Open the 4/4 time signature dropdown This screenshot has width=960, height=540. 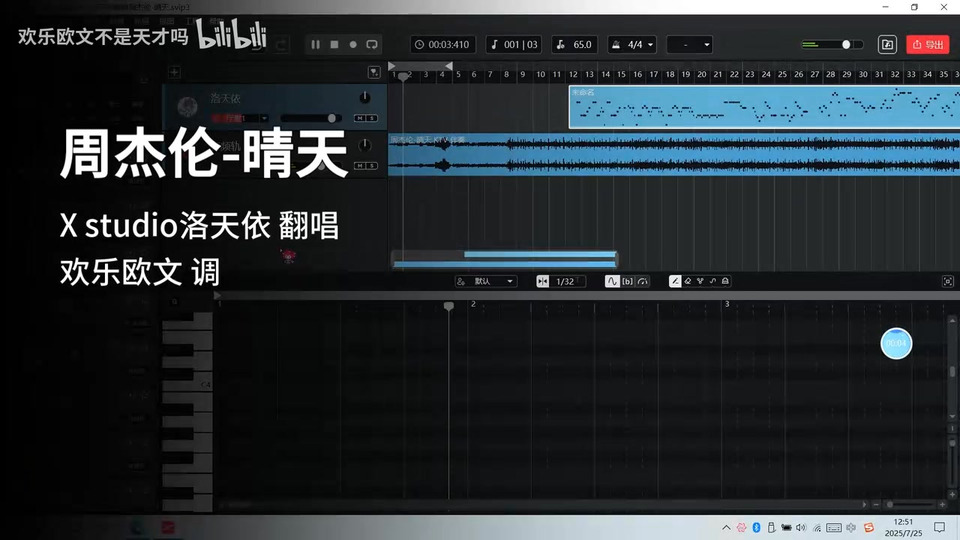pos(632,45)
